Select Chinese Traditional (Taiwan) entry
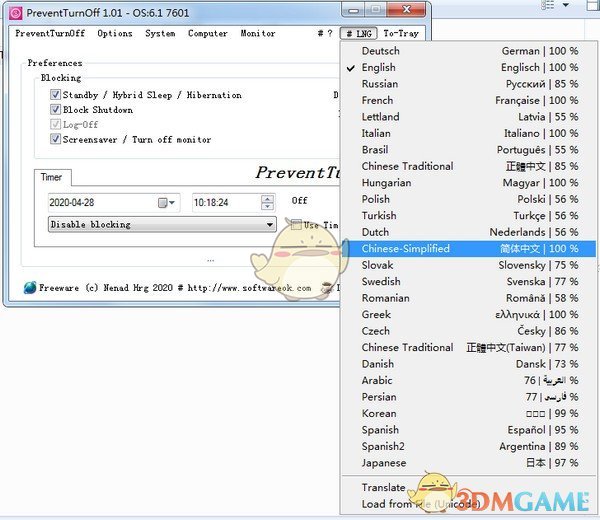Image resolution: width=600 pixels, height=520 pixels. (x=468, y=347)
